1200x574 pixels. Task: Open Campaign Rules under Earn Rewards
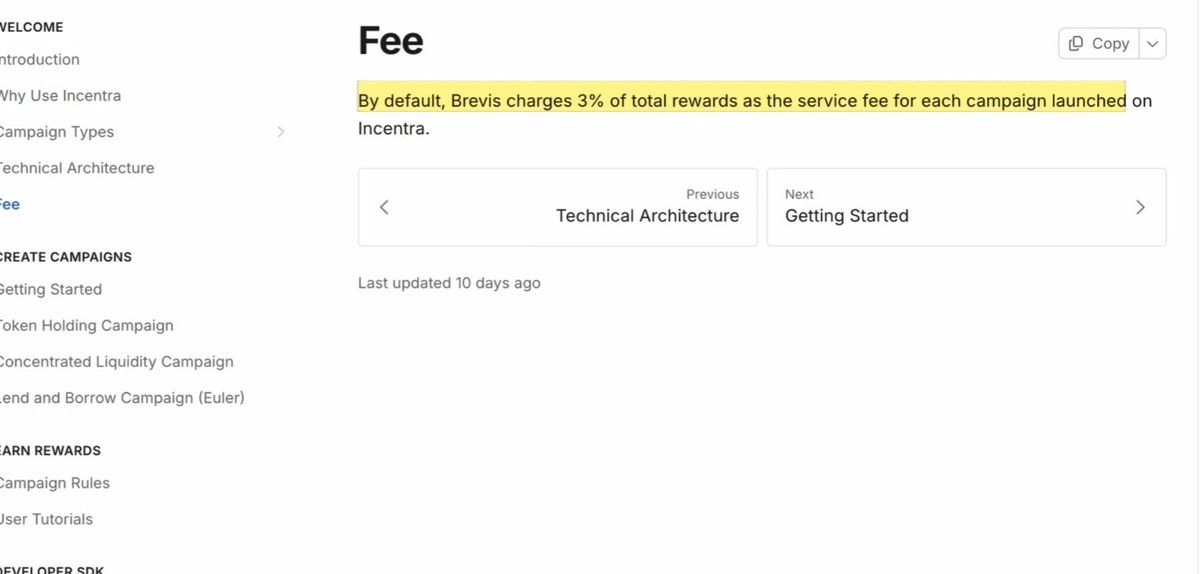tap(55, 483)
